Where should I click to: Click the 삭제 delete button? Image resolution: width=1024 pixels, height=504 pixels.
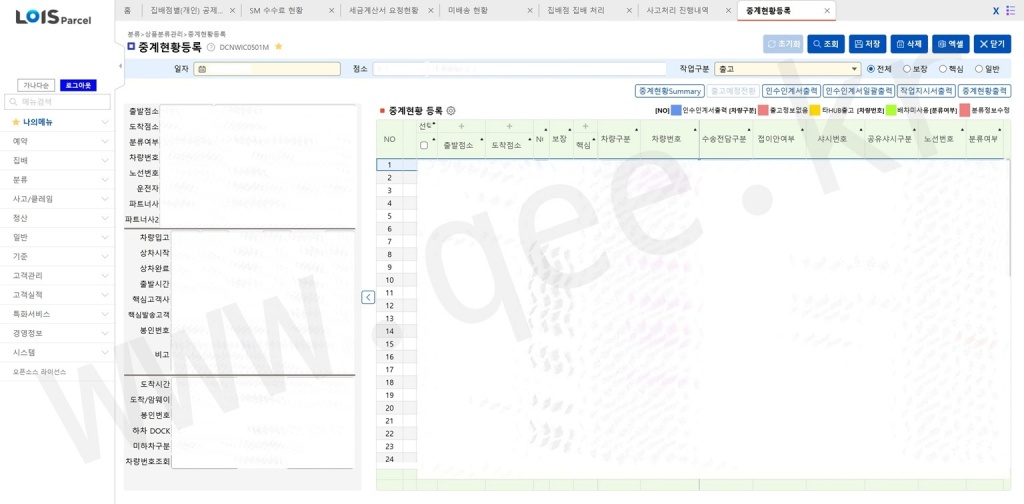909,44
